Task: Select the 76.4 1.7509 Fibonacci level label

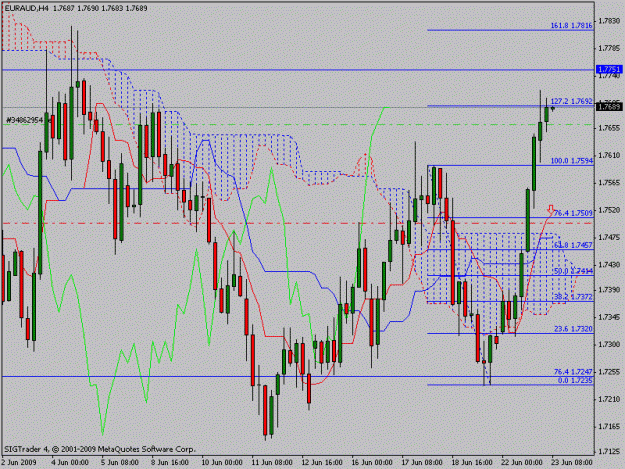Action: coord(573,213)
